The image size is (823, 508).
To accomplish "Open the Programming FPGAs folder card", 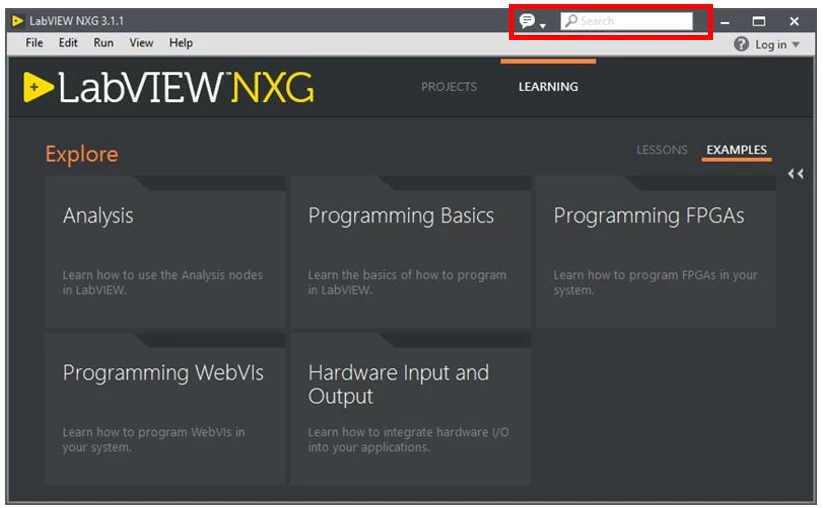I will point(656,252).
